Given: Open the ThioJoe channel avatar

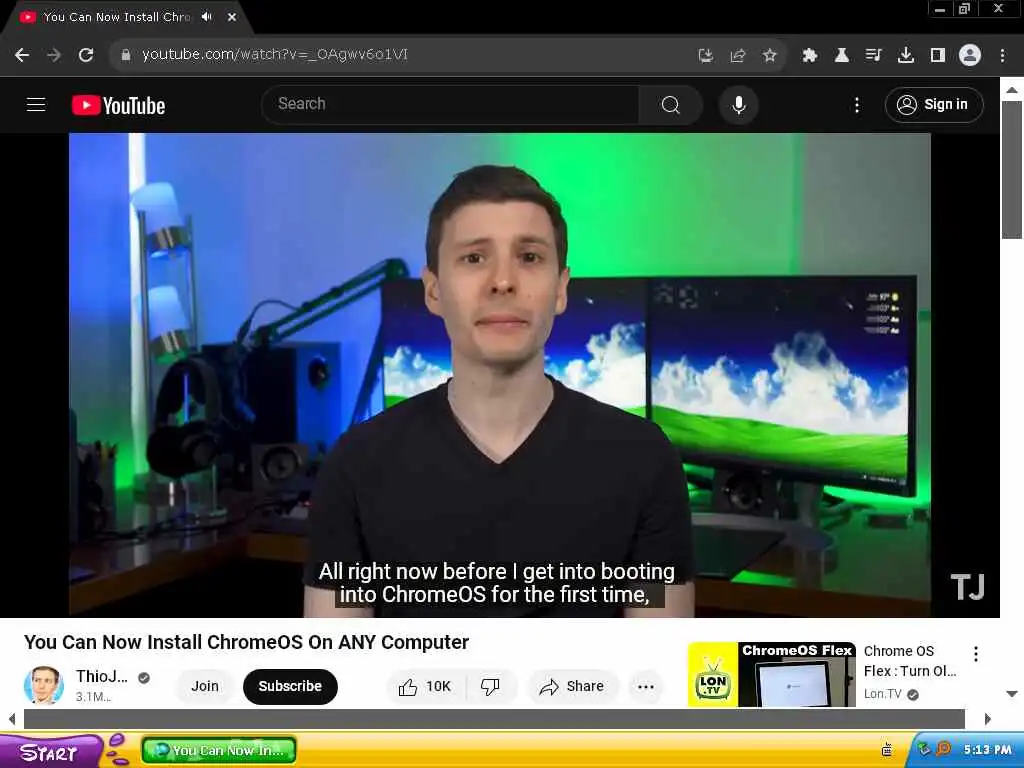Looking at the screenshot, I should pos(44,686).
